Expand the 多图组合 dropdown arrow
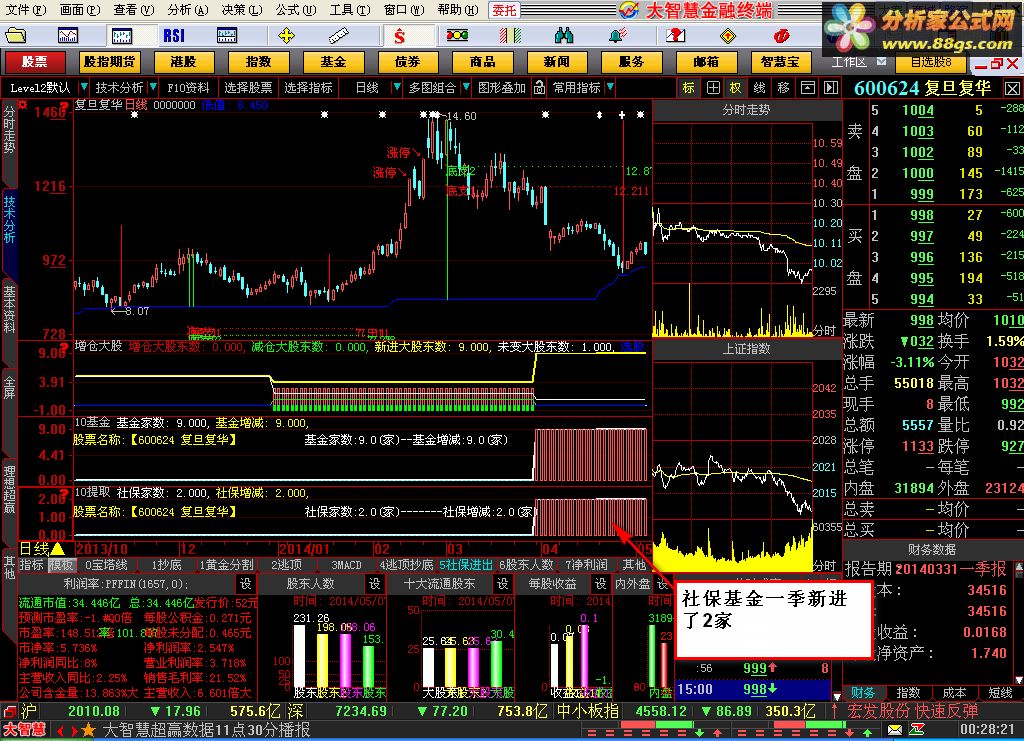This screenshot has height=741, width=1024. [466, 87]
